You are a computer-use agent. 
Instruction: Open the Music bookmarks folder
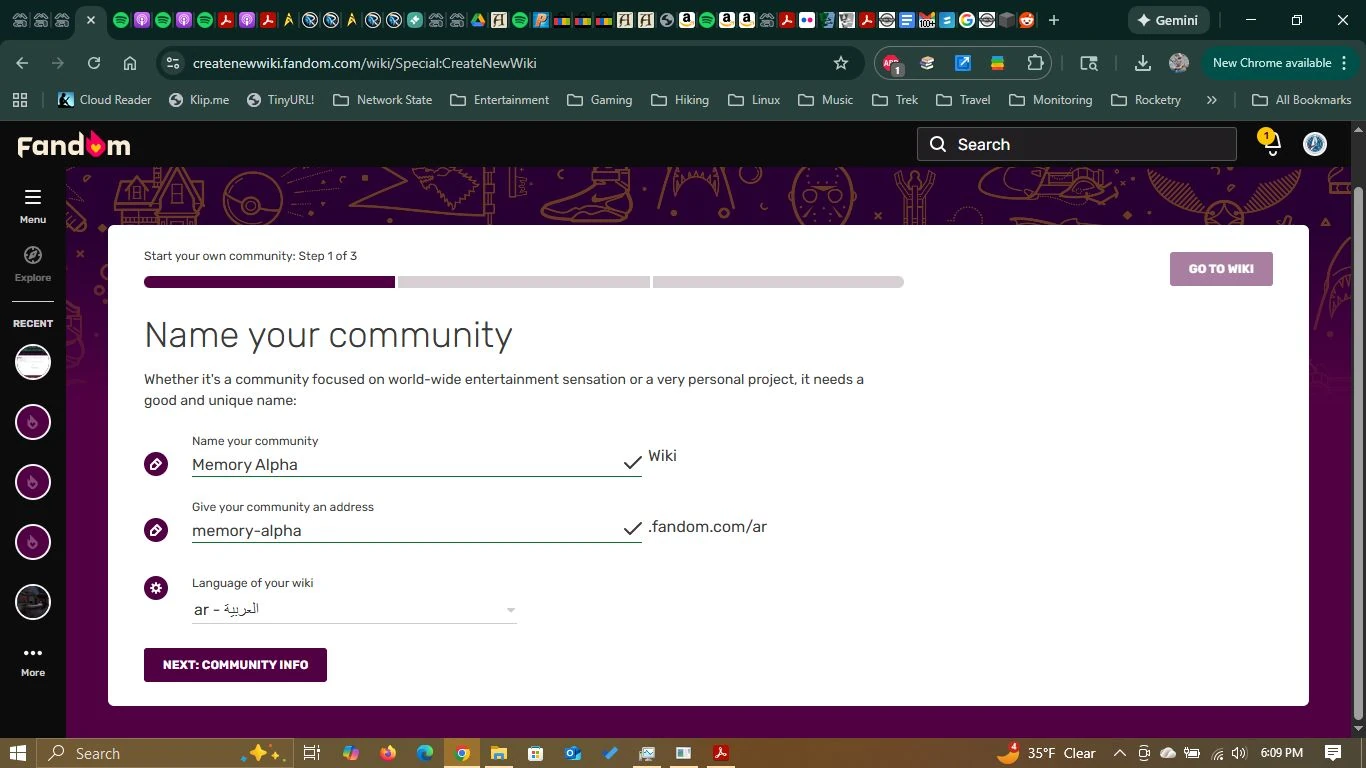[x=826, y=100]
